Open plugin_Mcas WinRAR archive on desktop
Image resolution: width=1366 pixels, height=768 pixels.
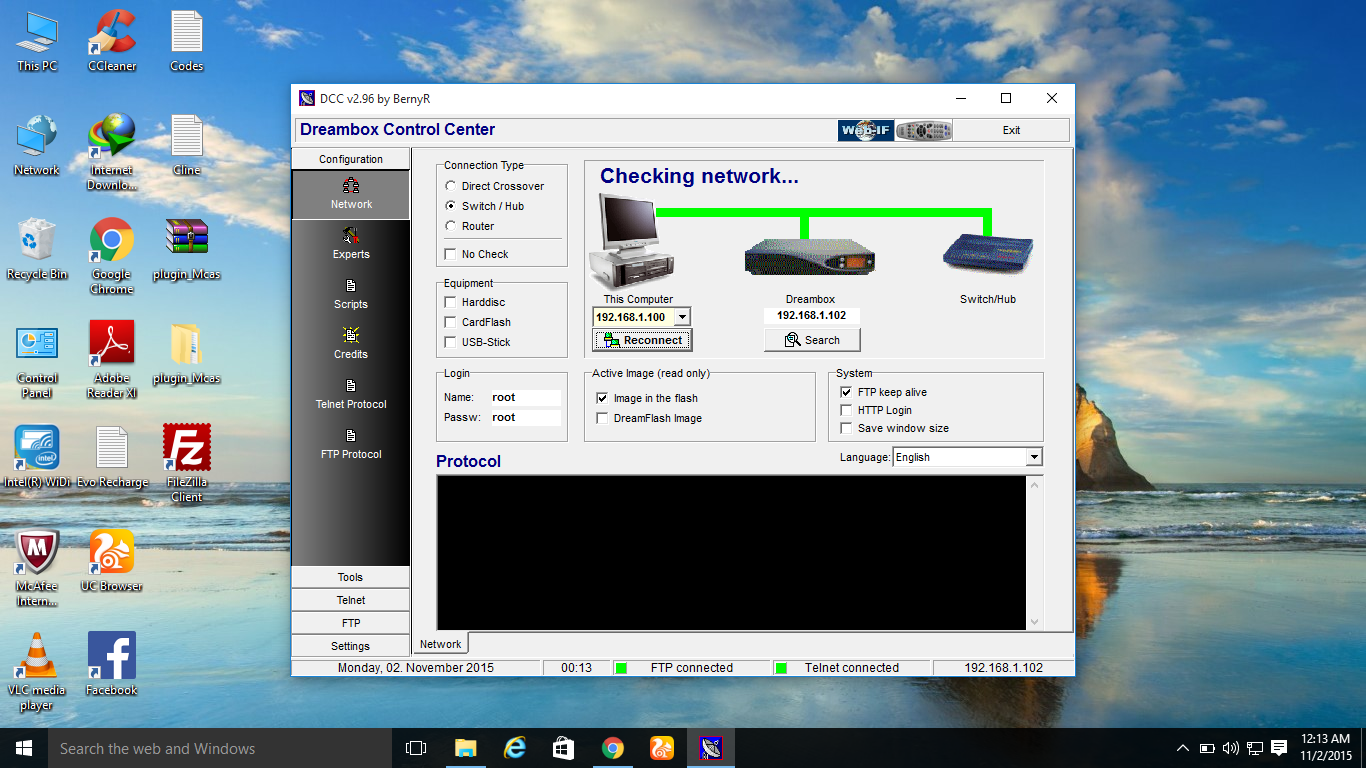click(x=187, y=249)
